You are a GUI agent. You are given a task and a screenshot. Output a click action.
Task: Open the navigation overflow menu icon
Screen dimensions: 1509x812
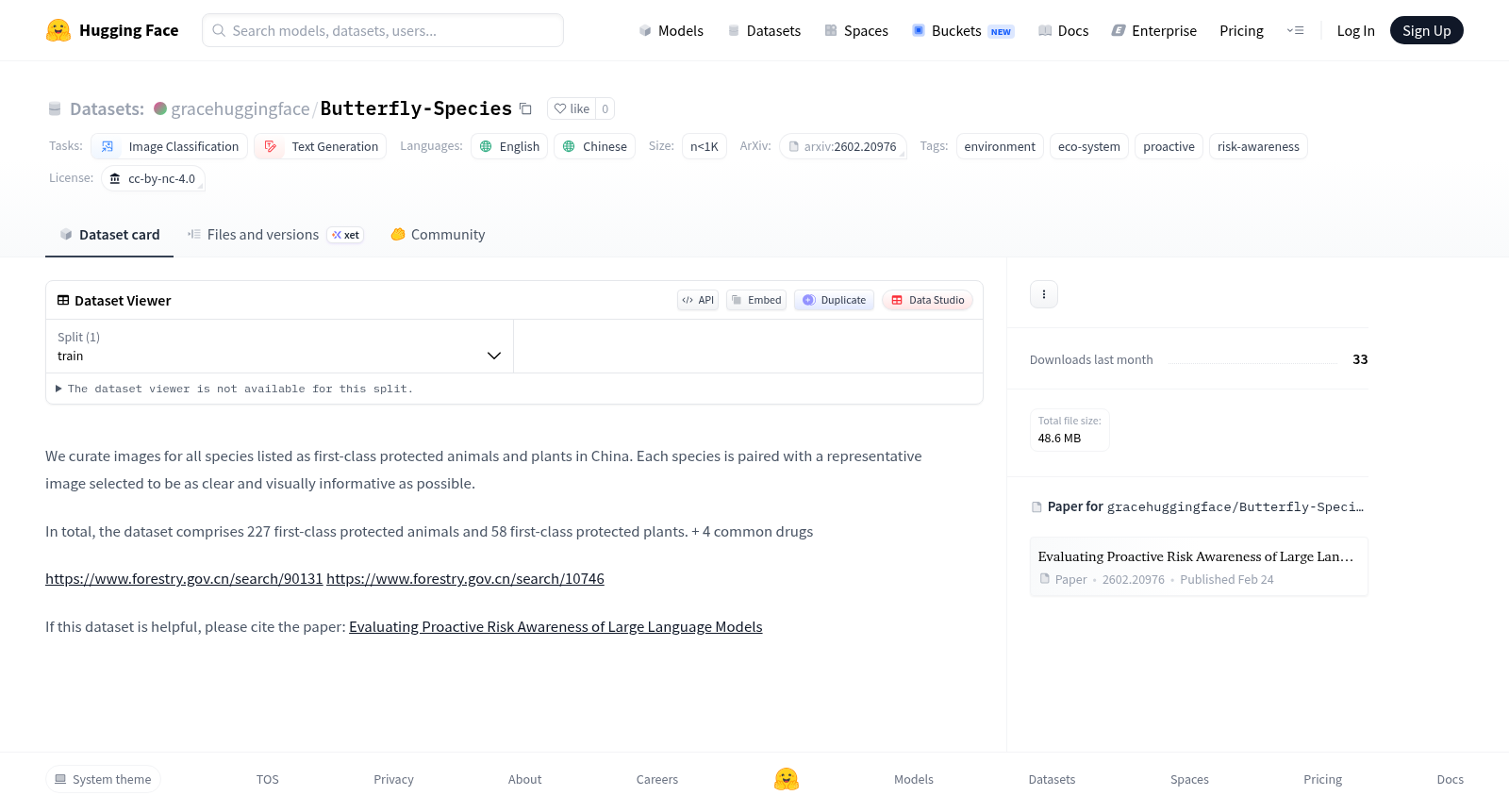click(1295, 30)
